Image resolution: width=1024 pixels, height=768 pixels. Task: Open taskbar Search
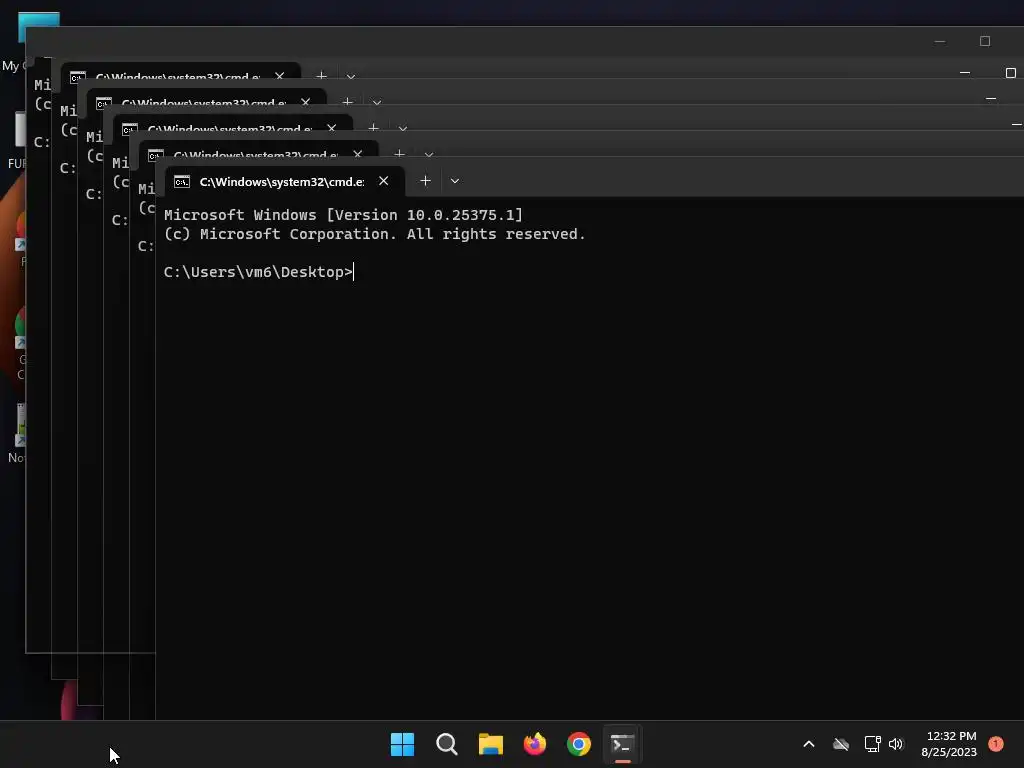(447, 744)
